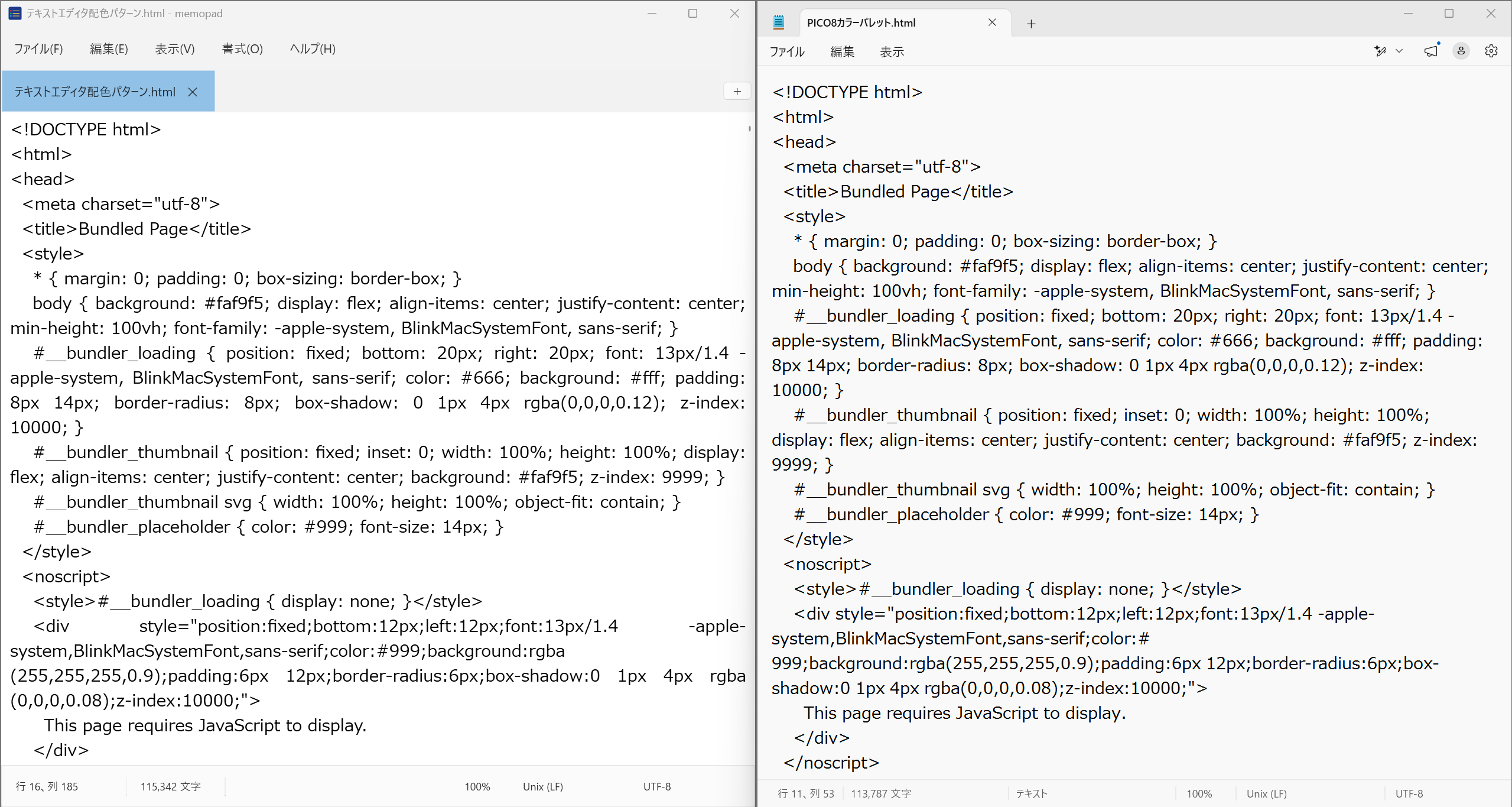Click #__bundler_placeholder line in memopad
The height and width of the screenshot is (807, 1512).
pos(268,527)
